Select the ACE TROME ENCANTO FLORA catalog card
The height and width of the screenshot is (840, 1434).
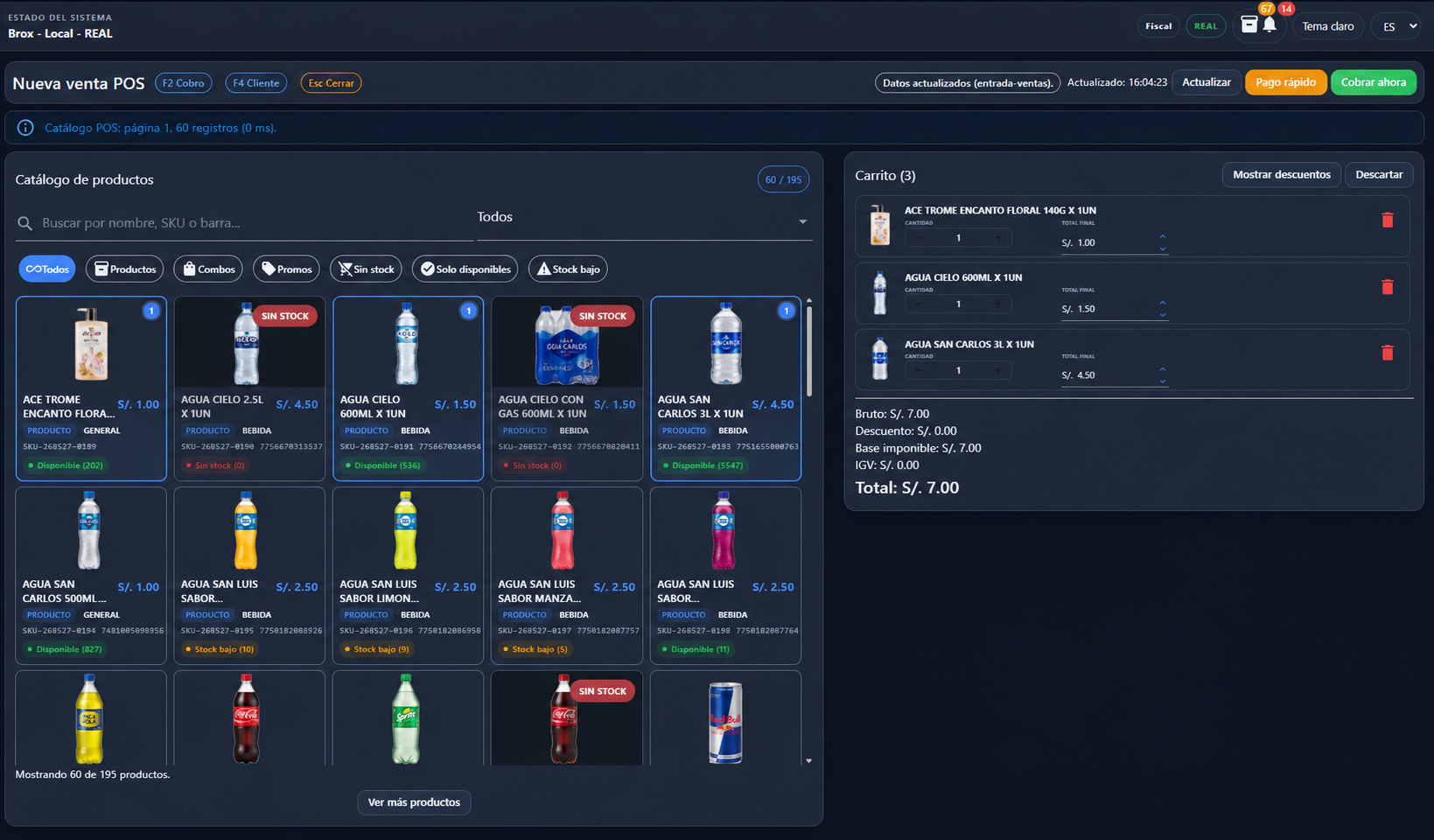click(91, 388)
